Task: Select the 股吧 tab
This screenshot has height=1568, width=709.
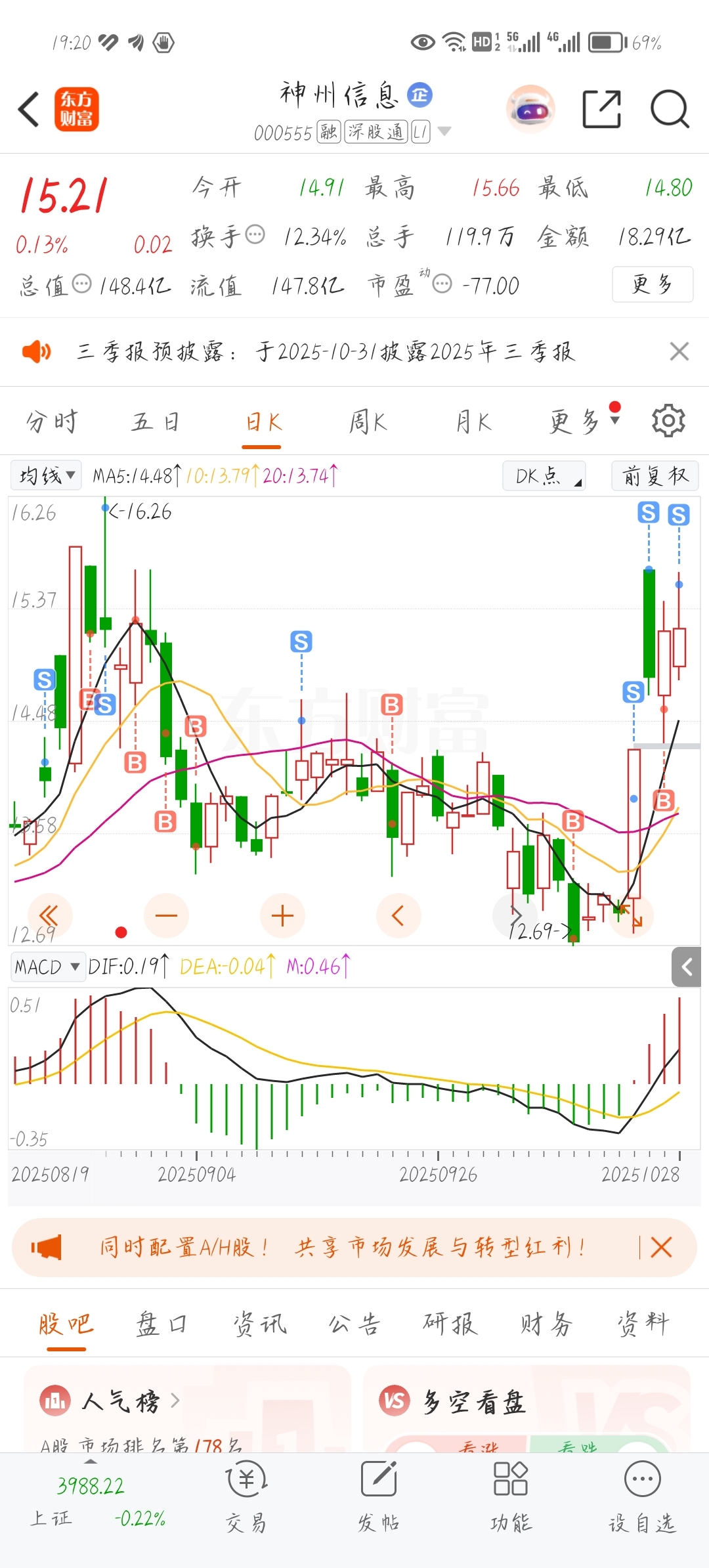Action: tap(66, 1324)
